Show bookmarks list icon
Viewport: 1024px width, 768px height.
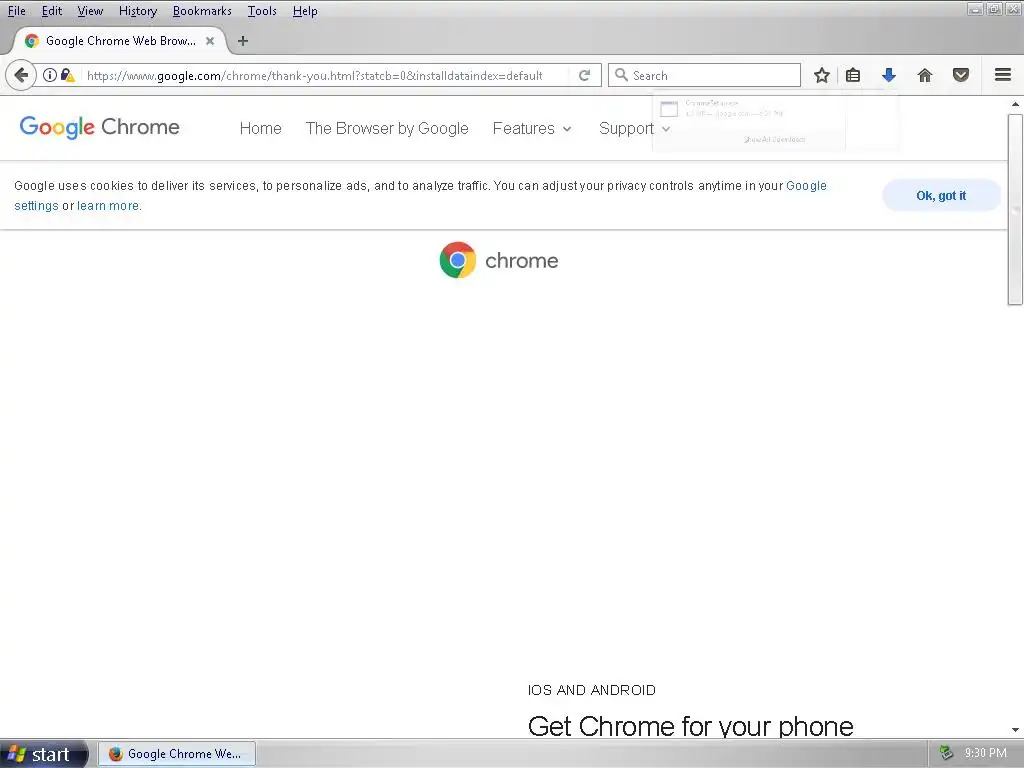853,75
